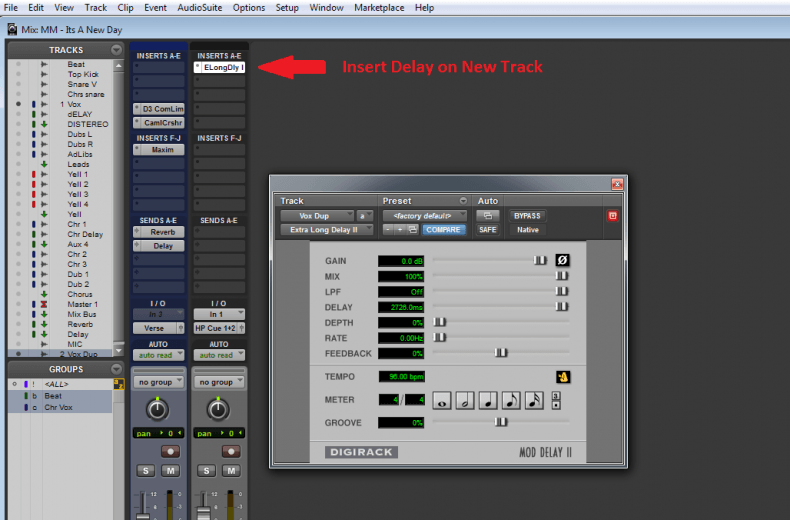This screenshot has width=790, height=520.
Task: Click the COMPARE button in the plug-in
Action: (x=443, y=230)
